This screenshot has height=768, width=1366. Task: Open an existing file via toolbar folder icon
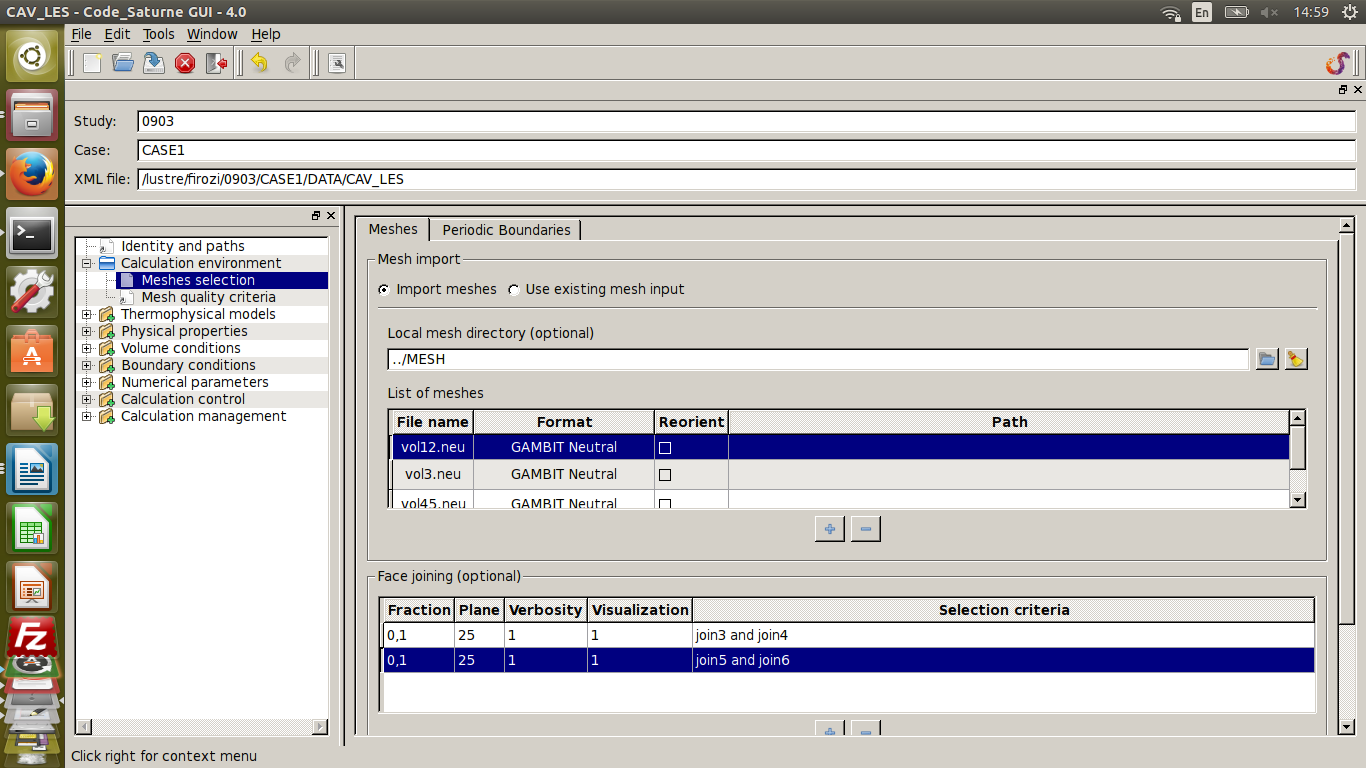coord(123,63)
